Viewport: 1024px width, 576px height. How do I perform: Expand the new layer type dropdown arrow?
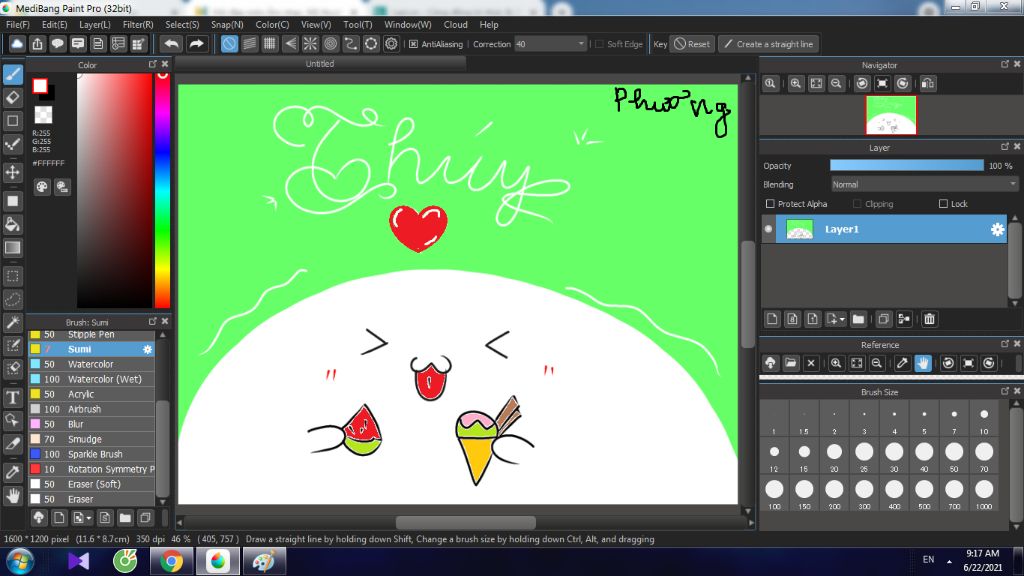tap(842, 319)
